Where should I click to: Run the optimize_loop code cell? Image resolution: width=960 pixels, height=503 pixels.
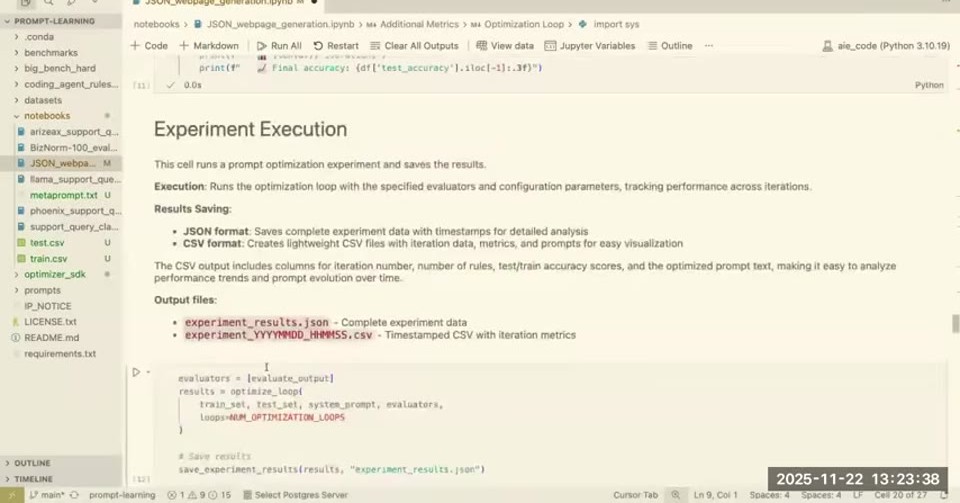[136, 372]
